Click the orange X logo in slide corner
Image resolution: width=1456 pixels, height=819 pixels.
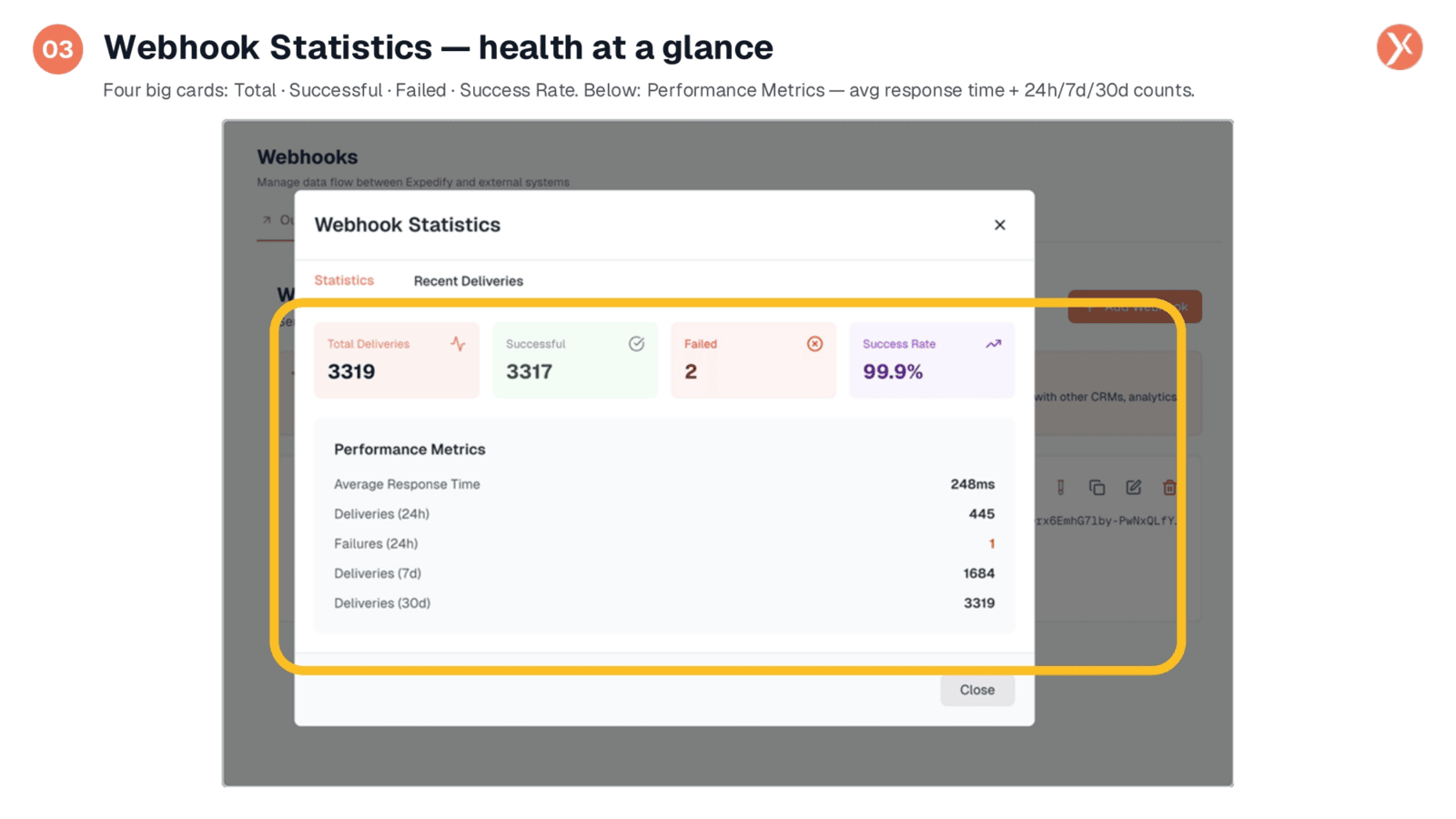(1399, 47)
